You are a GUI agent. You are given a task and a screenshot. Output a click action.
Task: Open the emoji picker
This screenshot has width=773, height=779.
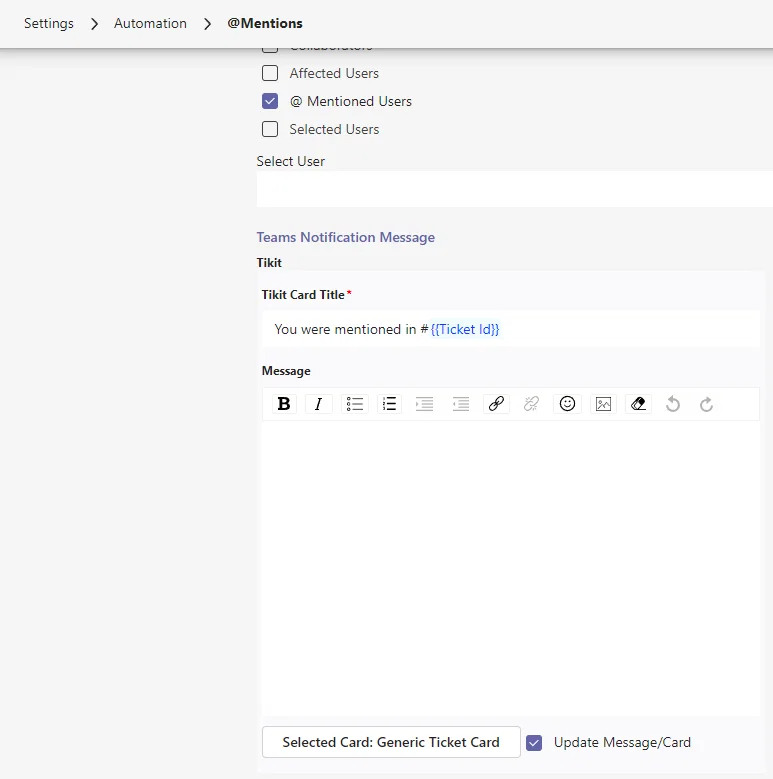pyautogui.click(x=567, y=404)
